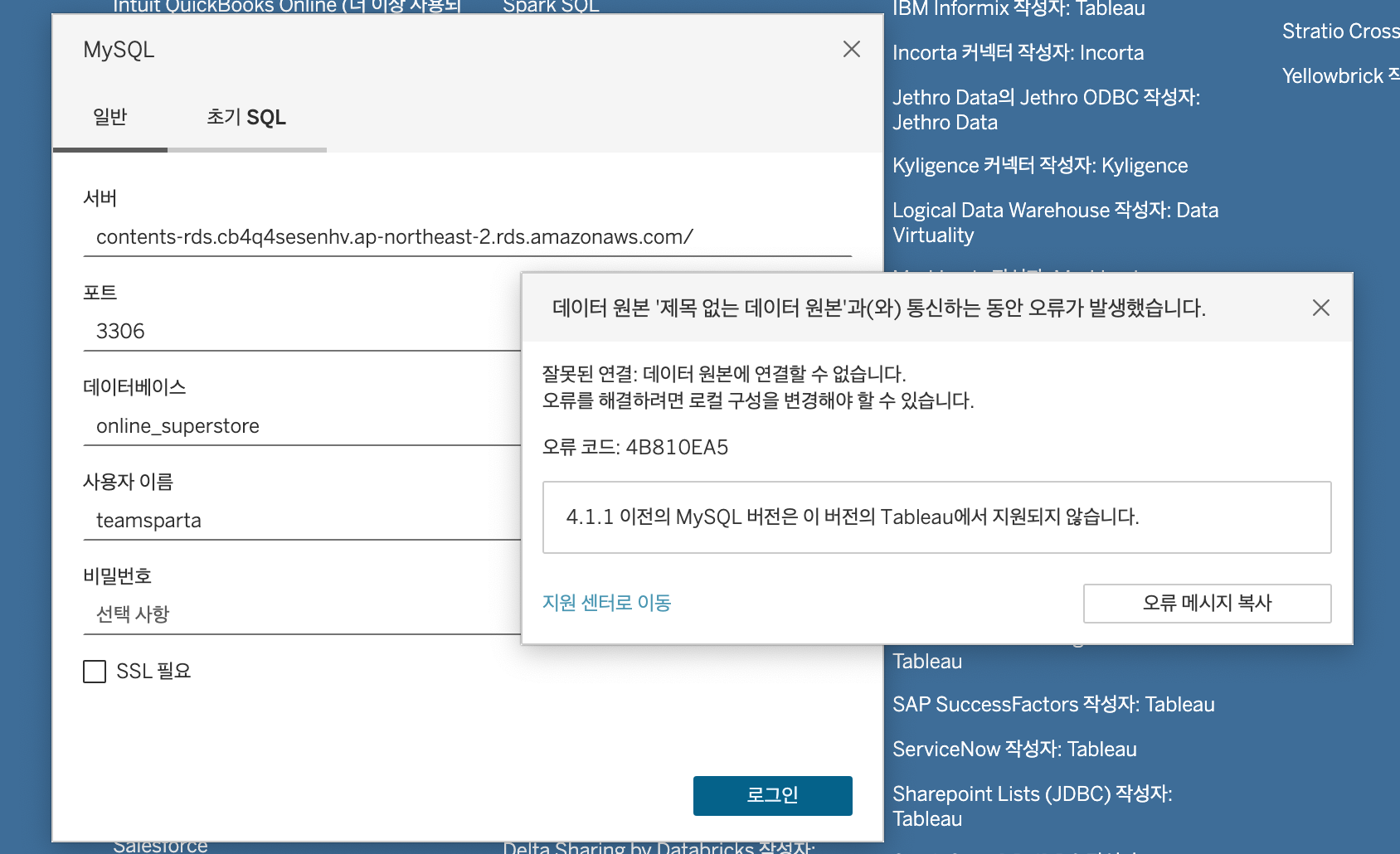This screenshot has width=1400, height=854.
Task: Click the 데이터베이스 field with online_superstore
Action: point(302,426)
